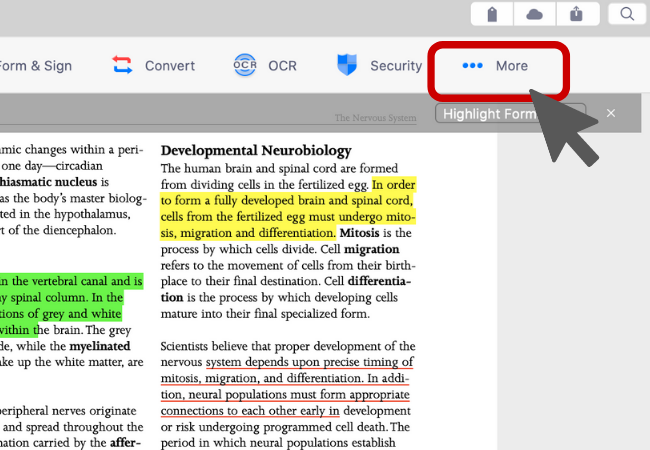Open the Form & Sign tab
650x450 pixels.
coord(36,66)
